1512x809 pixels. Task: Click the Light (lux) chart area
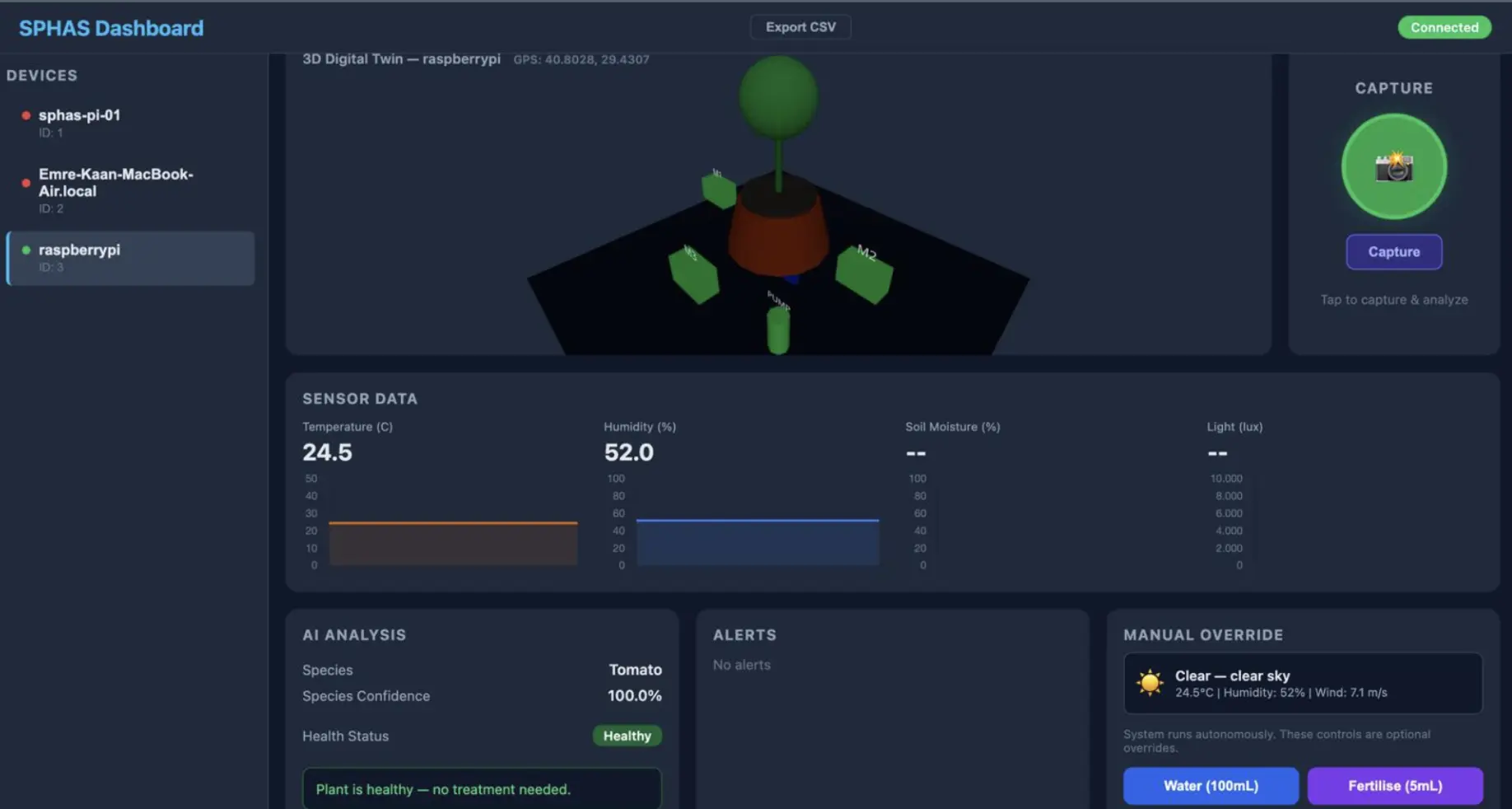click(x=1346, y=521)
